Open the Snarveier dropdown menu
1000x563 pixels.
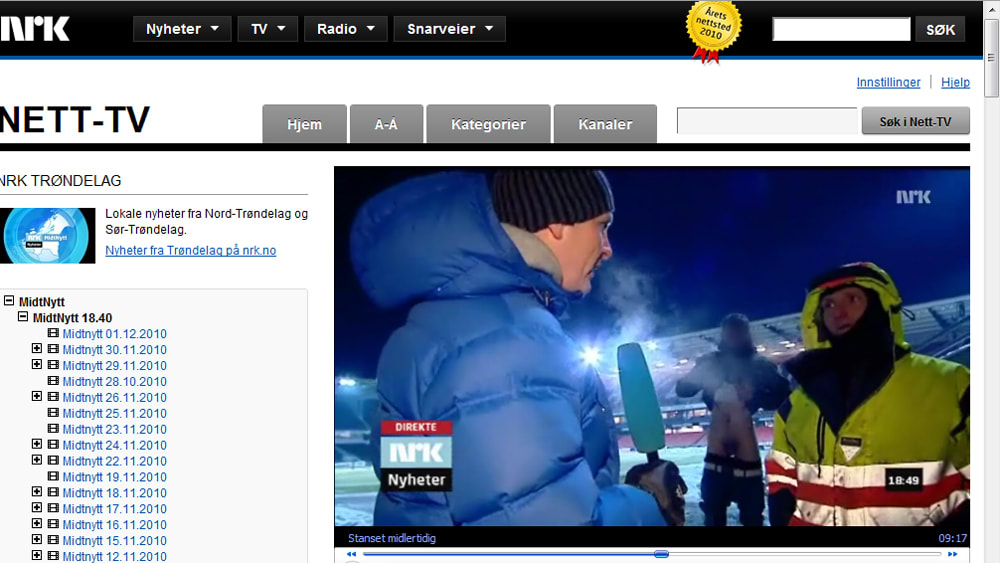coord(449,29)
